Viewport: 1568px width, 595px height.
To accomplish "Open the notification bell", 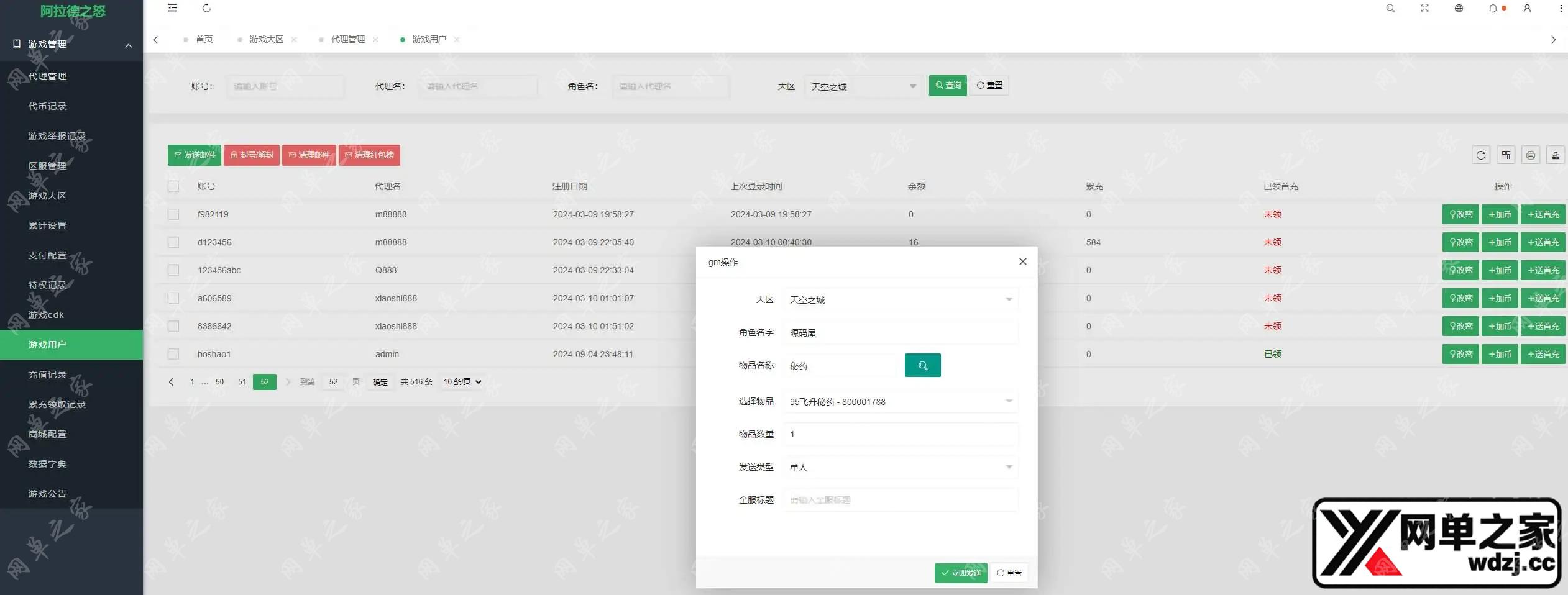I will [x=1493, y=8].
